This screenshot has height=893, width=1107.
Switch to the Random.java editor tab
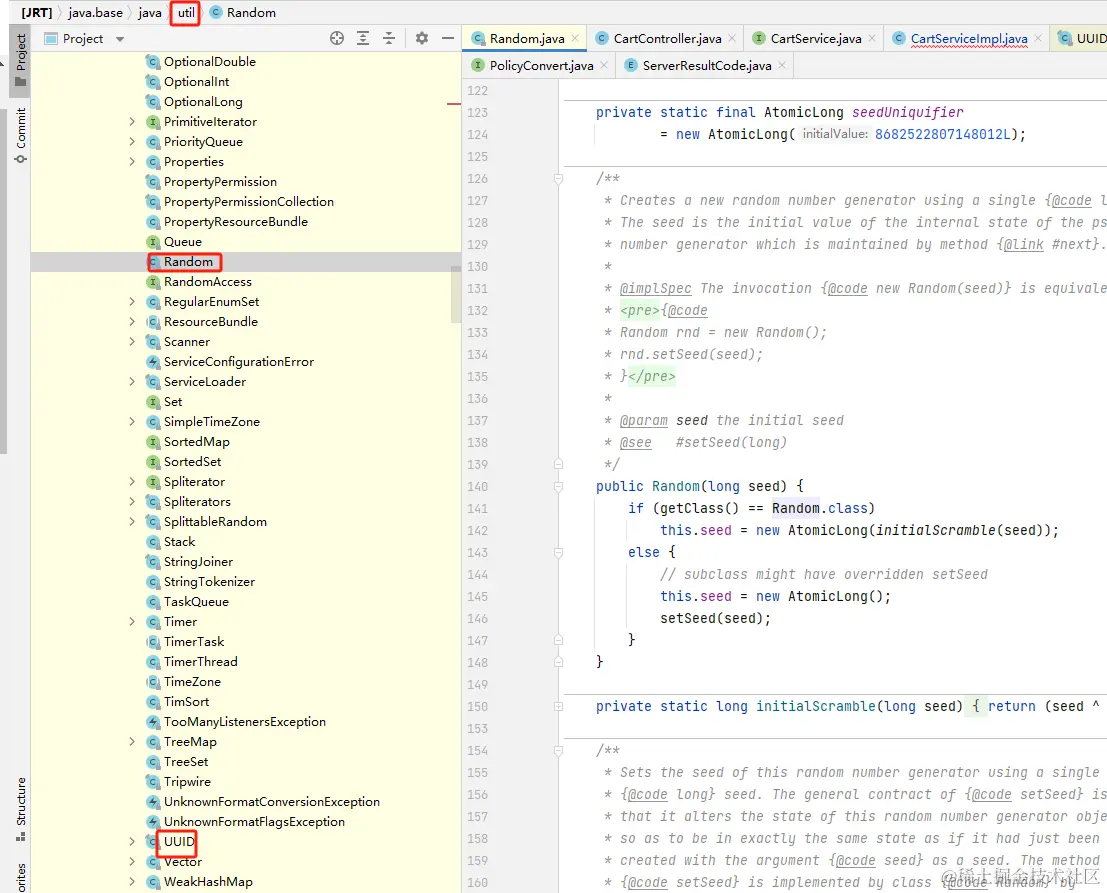point(527,39)
